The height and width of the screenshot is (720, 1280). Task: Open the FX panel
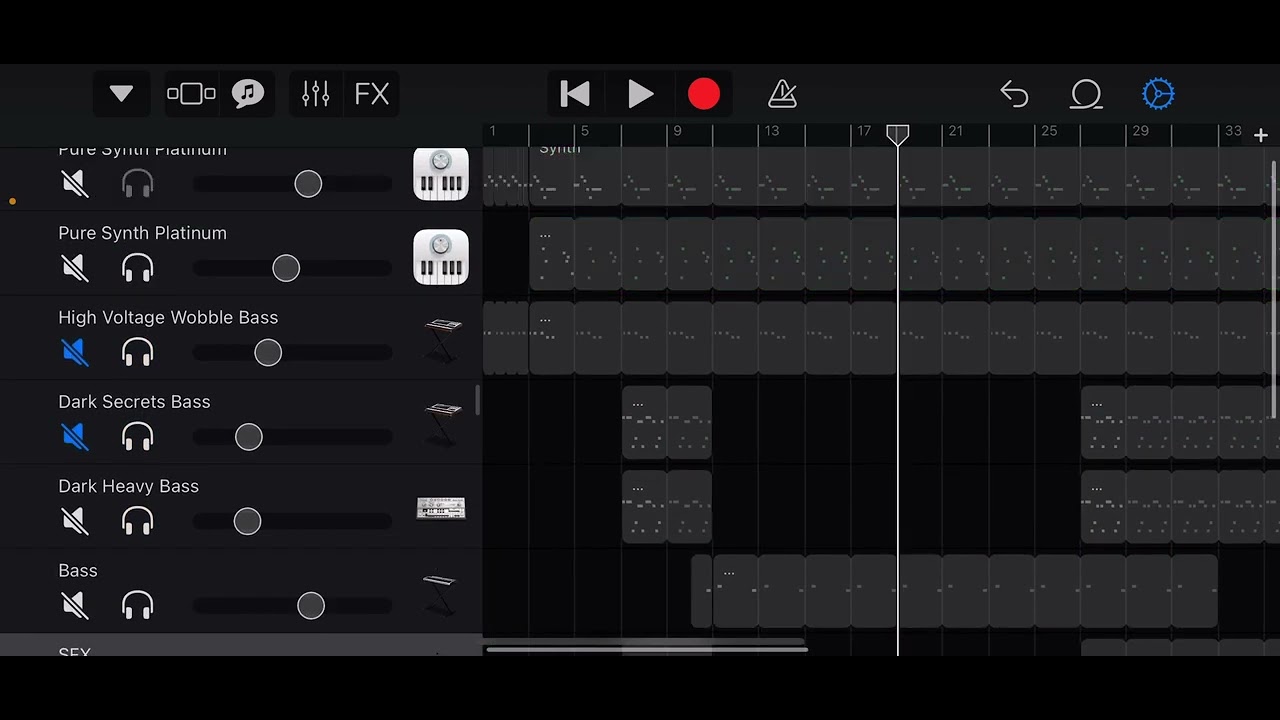tap(372, 94)
